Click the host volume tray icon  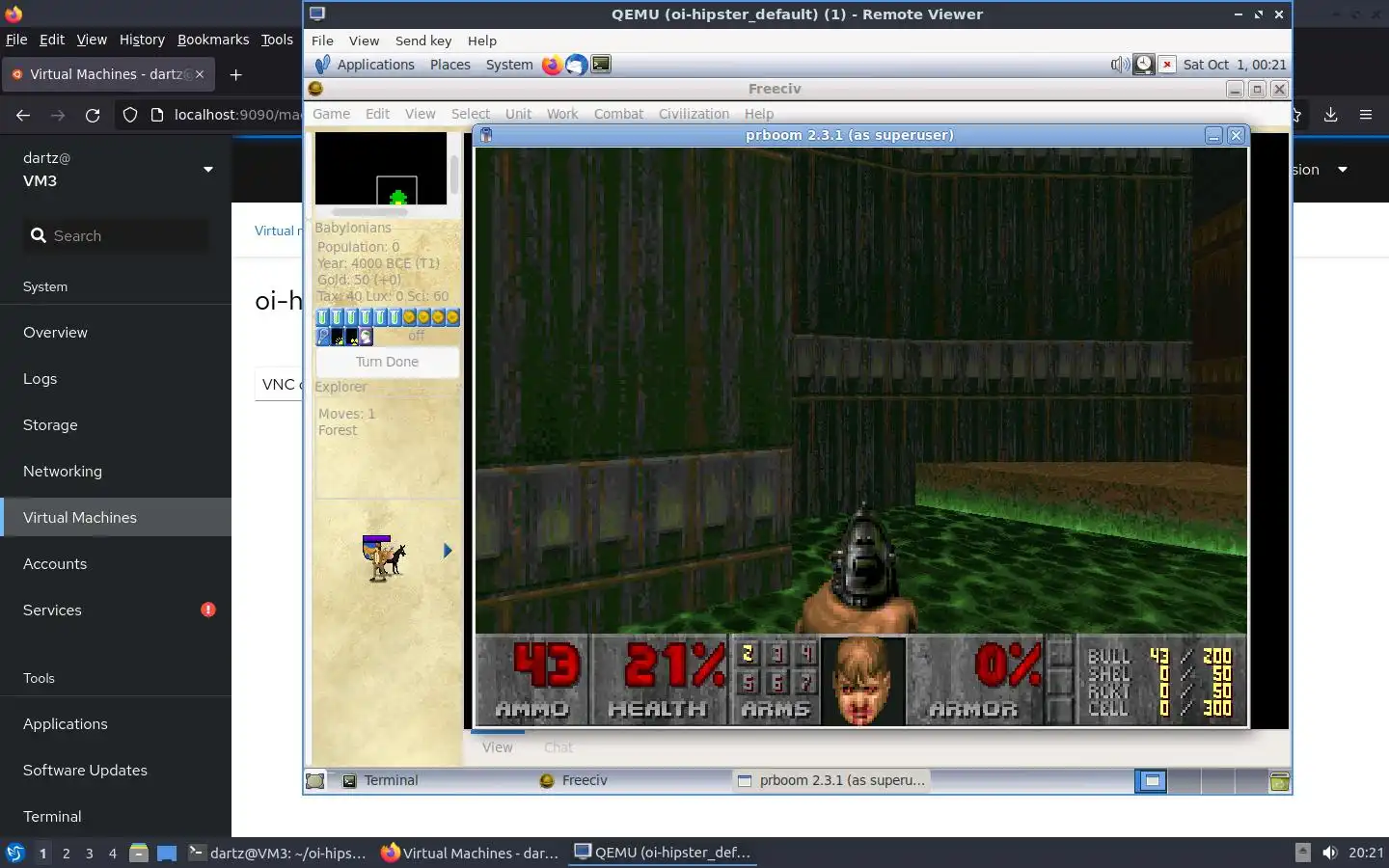click(1330, 853)
